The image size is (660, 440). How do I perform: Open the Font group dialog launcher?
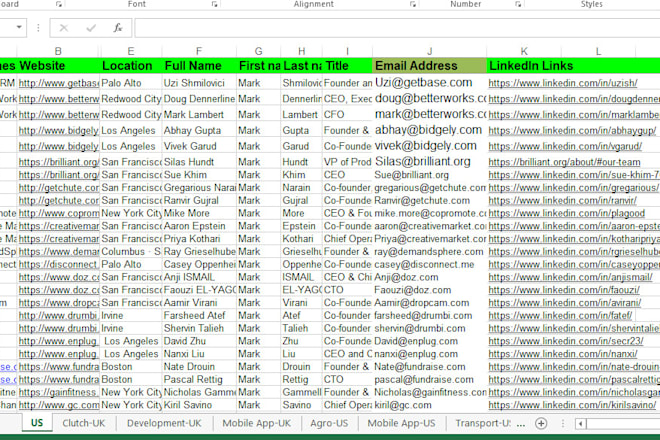tap(214, 4)
